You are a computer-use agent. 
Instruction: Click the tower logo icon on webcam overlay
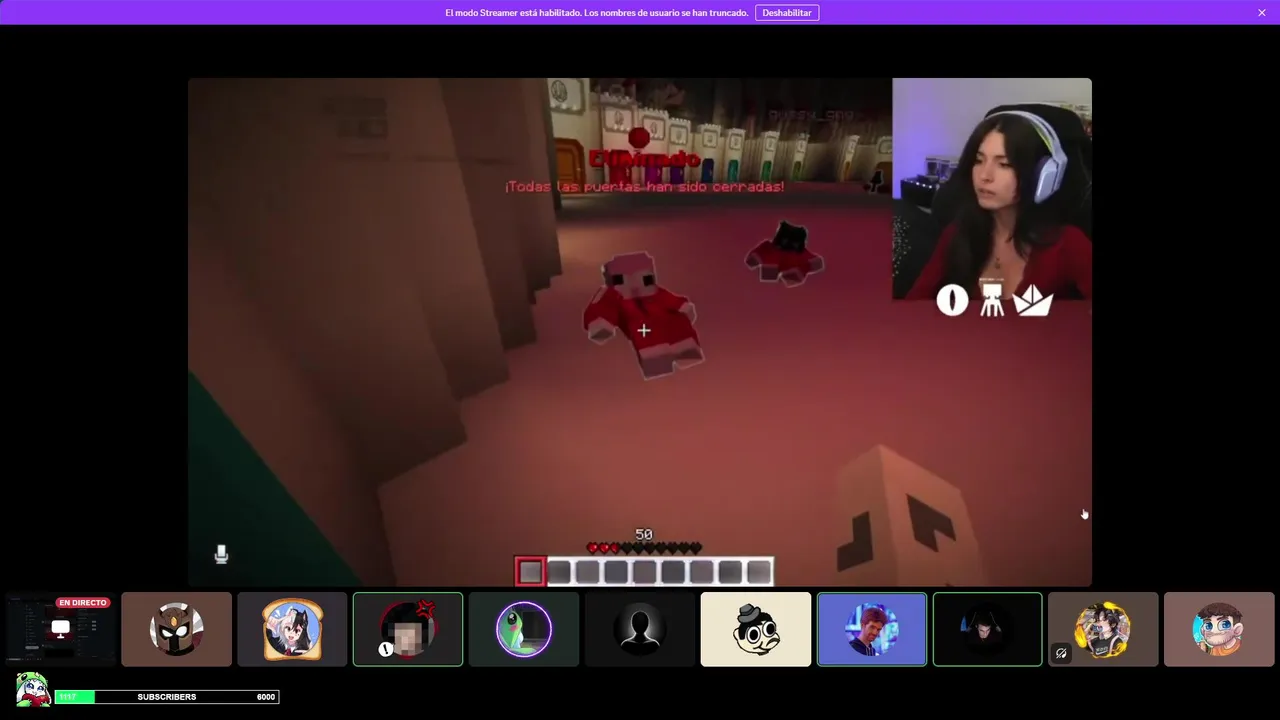tap(992, 300)
